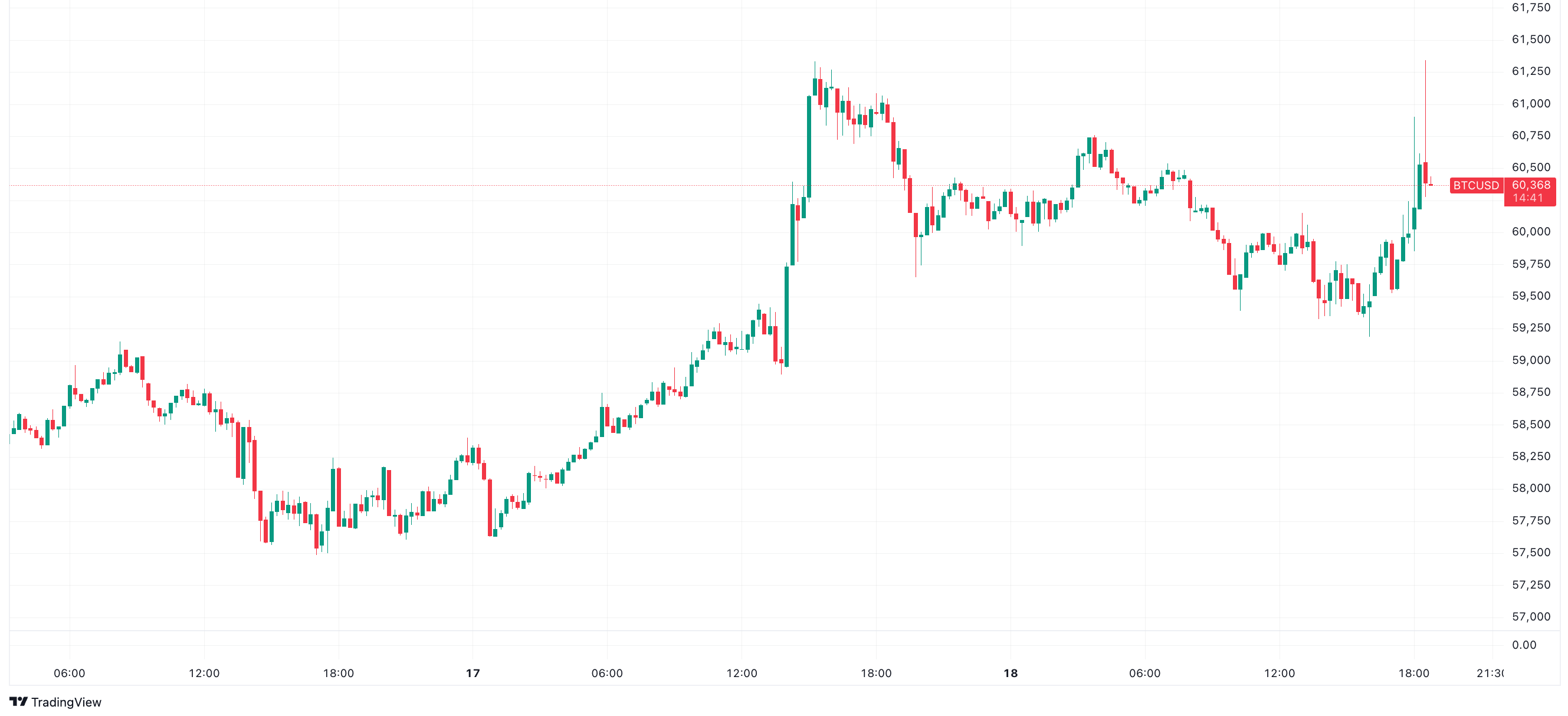
Task: Select date marker 17 on time axis
Action: tap(473, 674)
